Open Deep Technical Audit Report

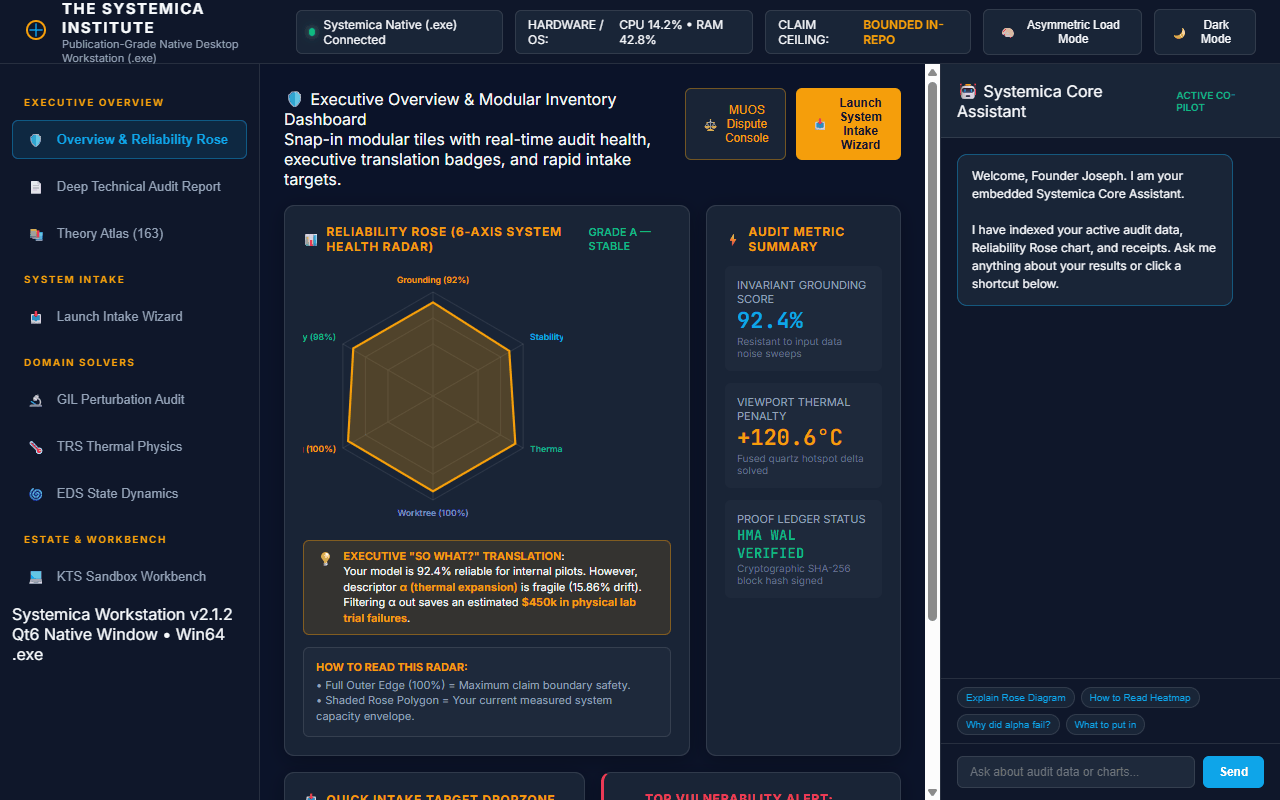tap(129, 187)
